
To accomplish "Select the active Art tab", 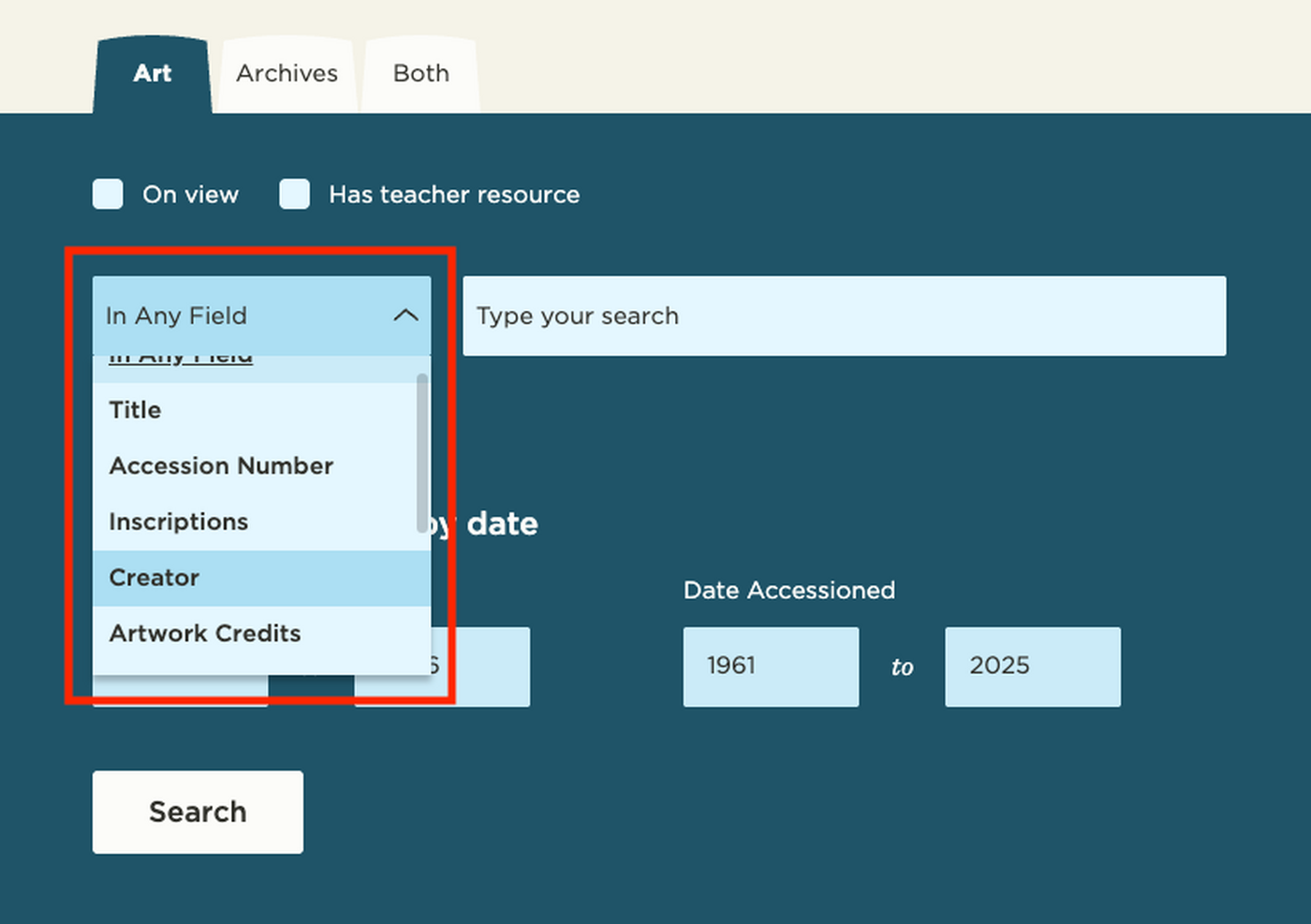I will click(152, 73).
